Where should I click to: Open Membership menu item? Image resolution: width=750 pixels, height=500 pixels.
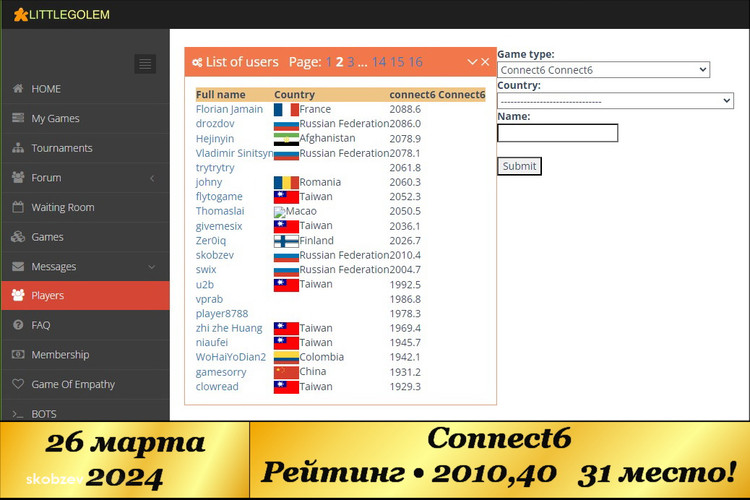[60, 355]
